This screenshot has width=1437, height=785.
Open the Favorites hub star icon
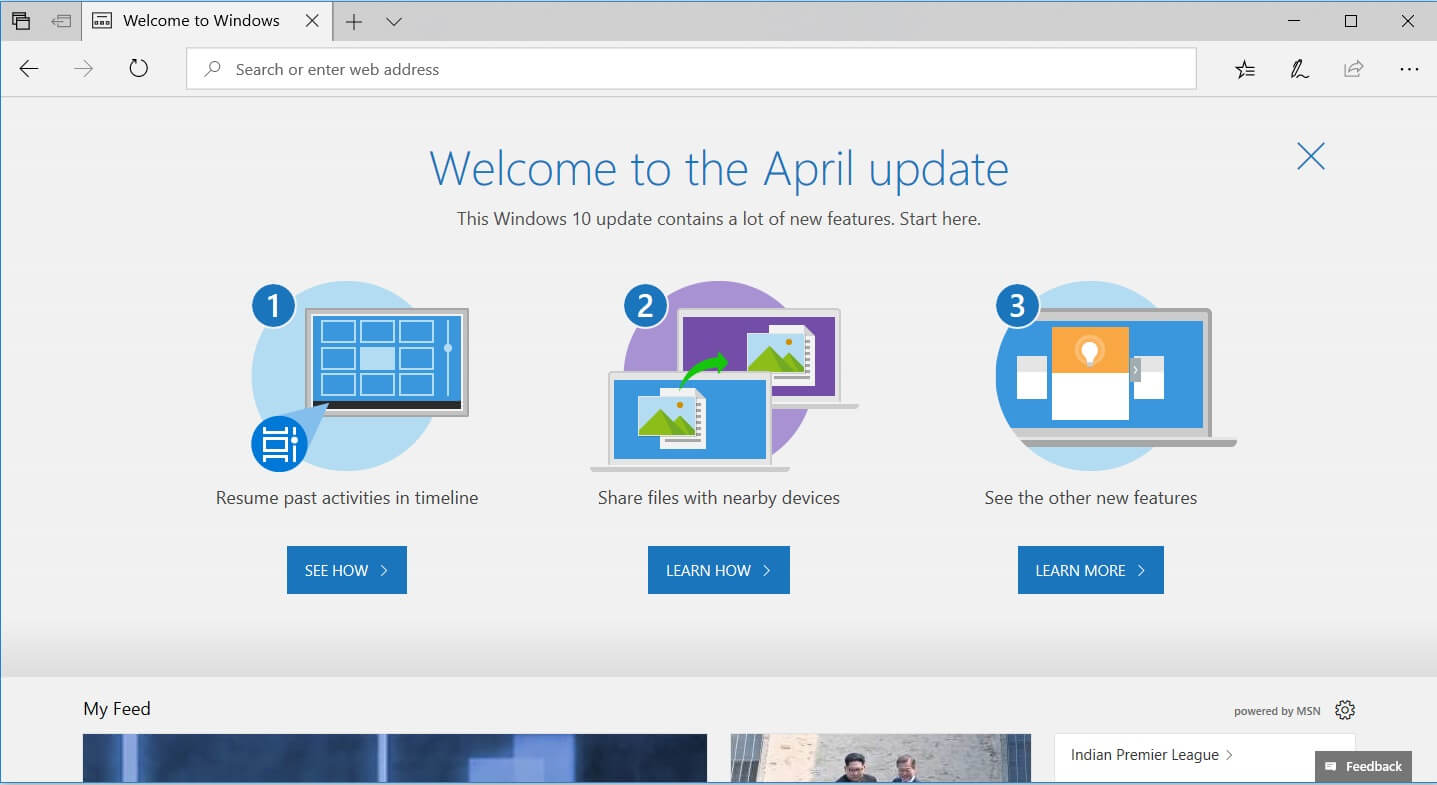pyautogui.click(x=1245, y=69)
